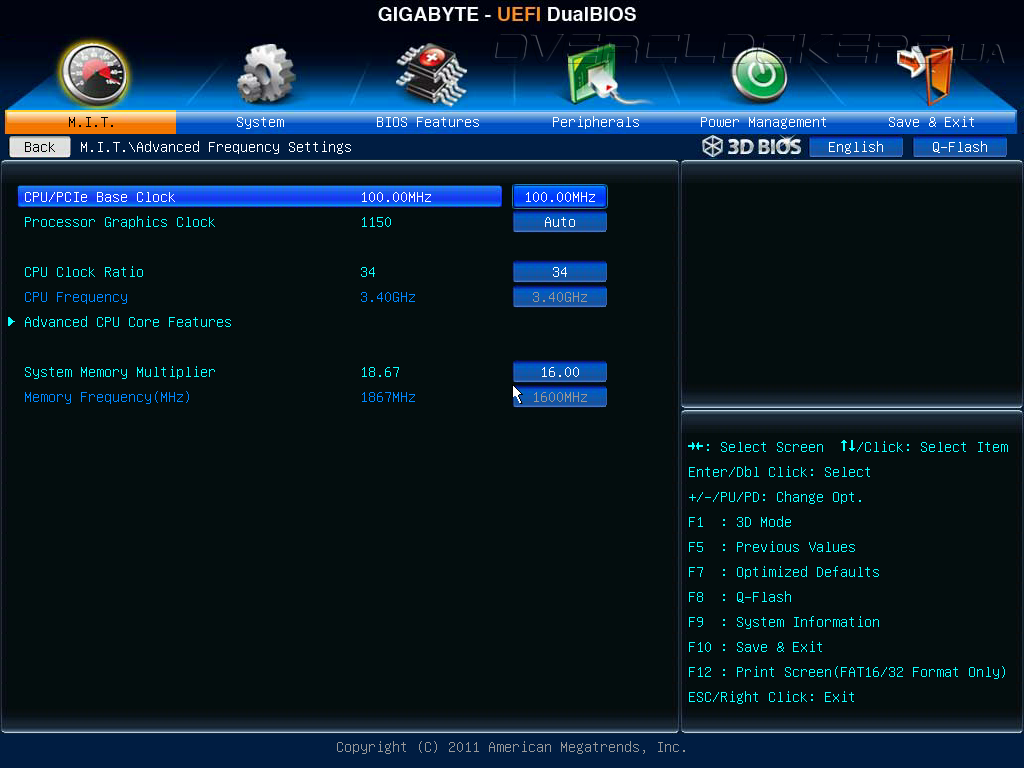This screenshot has width=1024, height=768.
Task: Expand Advanced CPU Core Features submenu
Action: [128, 322]
